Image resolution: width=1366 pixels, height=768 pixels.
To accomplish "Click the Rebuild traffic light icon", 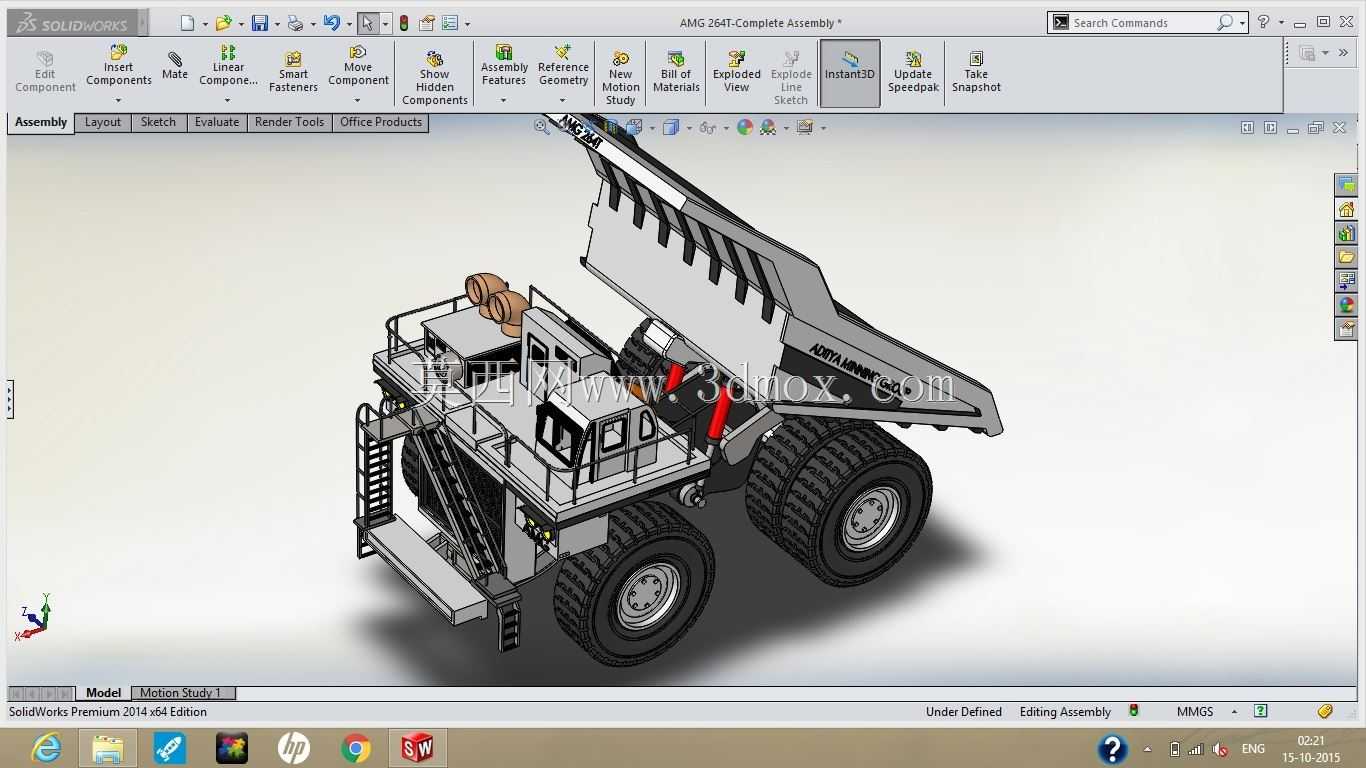I will [404, 23].
